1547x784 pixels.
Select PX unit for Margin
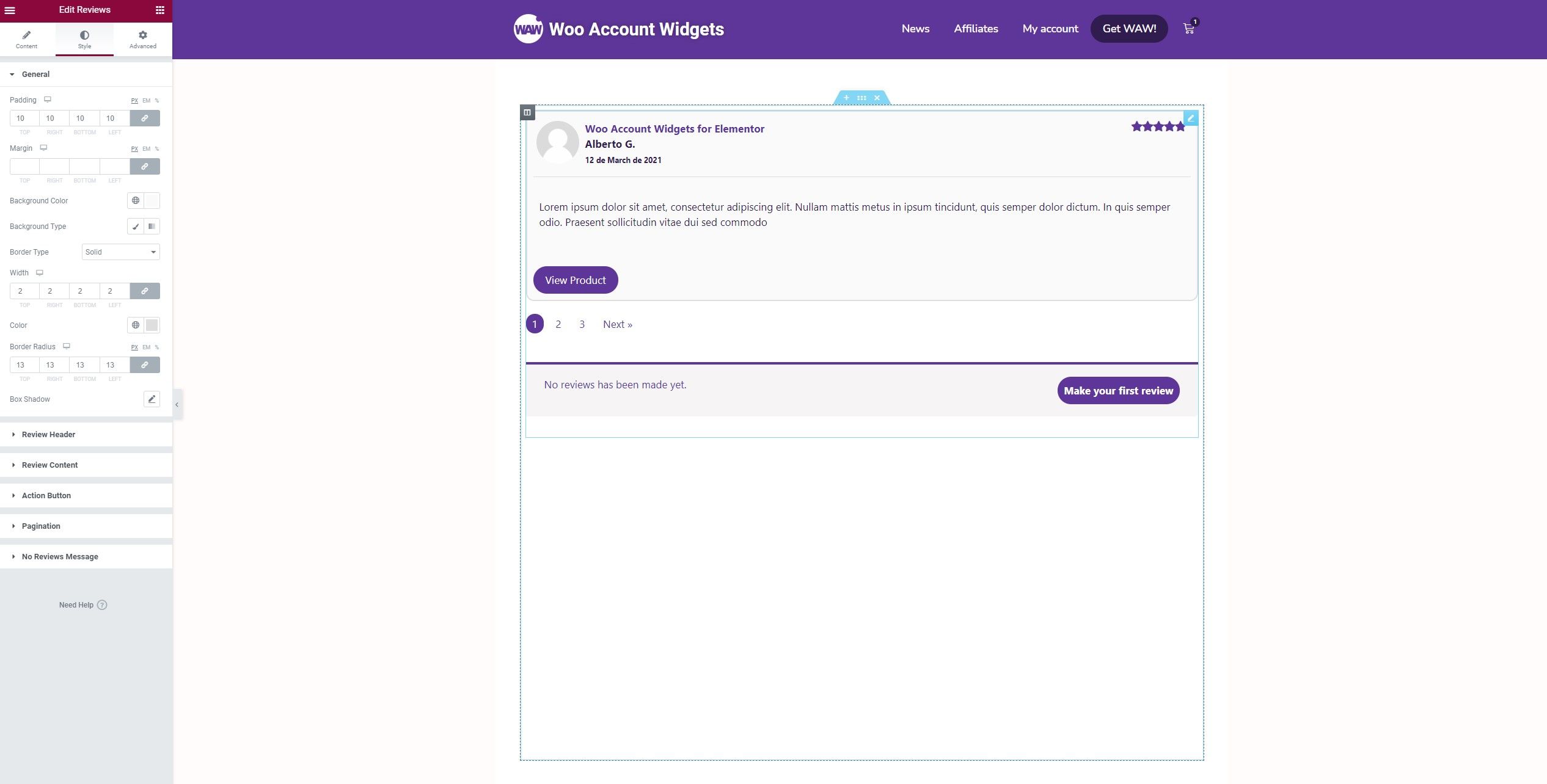click(134, 149)
